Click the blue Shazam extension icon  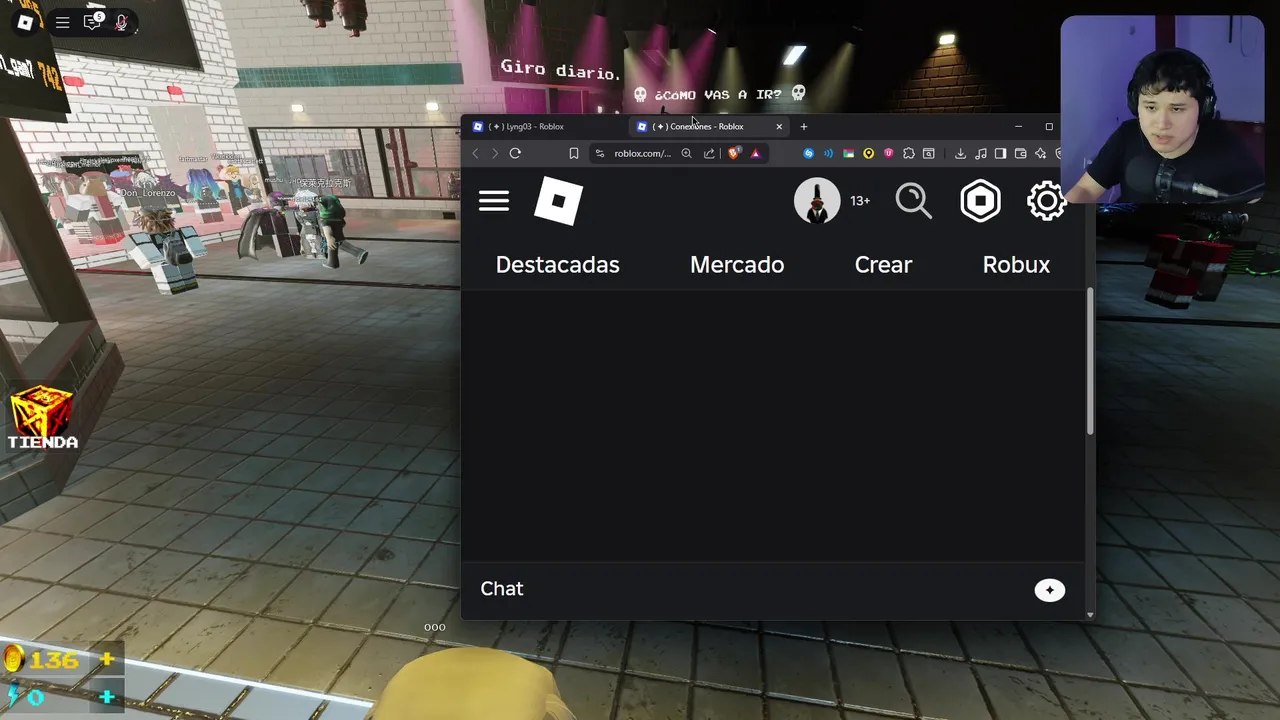click(x=809, y=153)
